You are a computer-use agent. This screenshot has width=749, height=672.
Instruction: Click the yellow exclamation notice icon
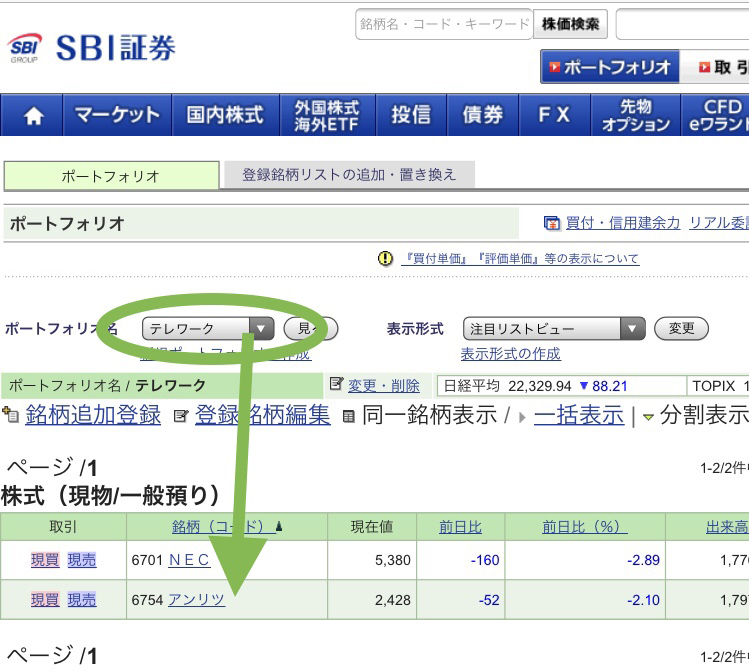point(385,258)
